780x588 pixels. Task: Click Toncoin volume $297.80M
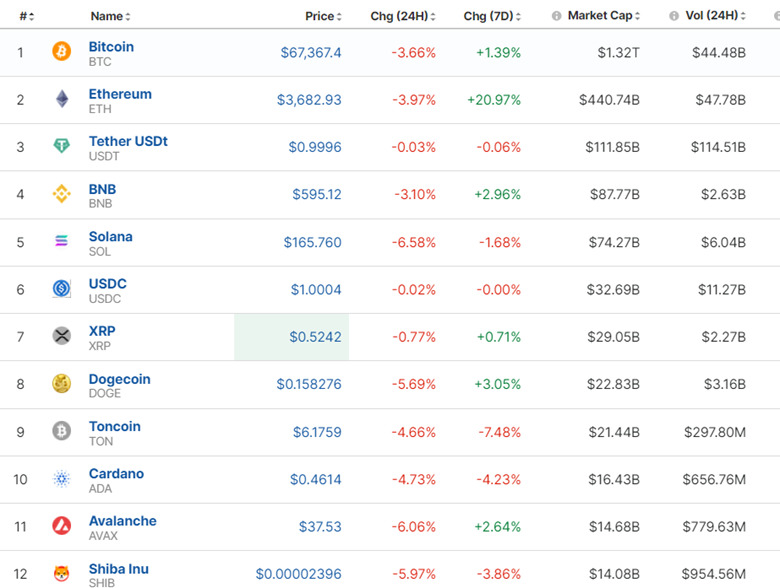(715, 432)
